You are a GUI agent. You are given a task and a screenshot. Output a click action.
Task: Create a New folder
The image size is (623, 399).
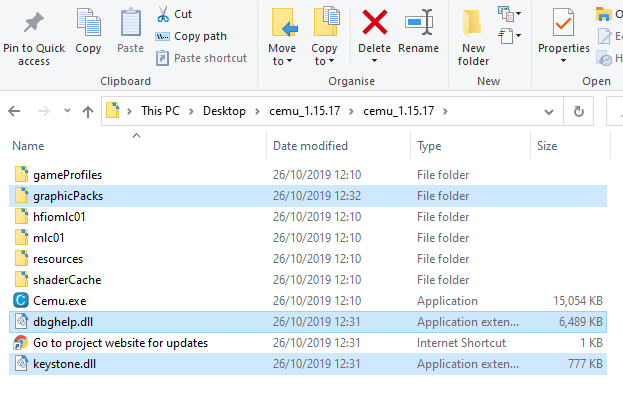pyautogui.click(x=473, y=38)
